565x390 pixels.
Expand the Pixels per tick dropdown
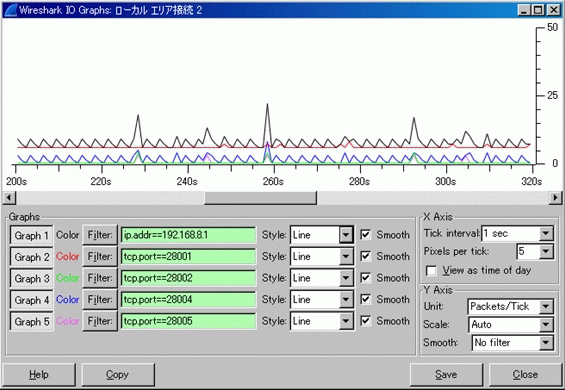pos(546,251)
